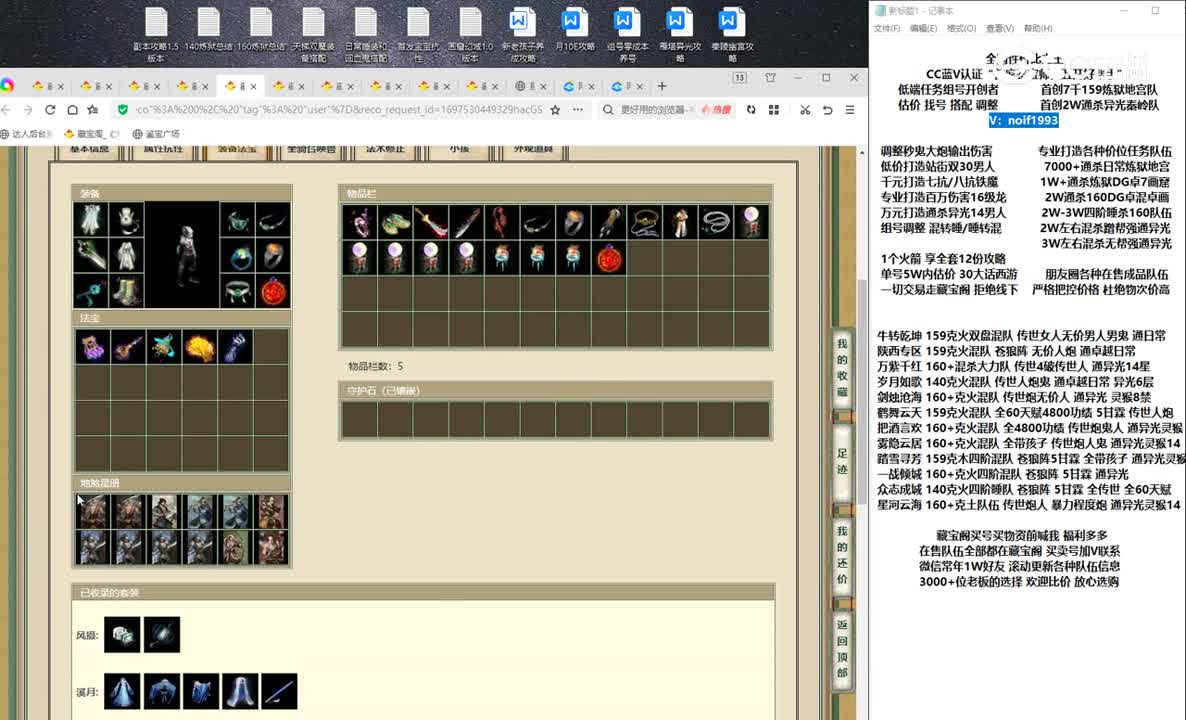
Task: Click the browser back arrow
Action: coord(6,110)
